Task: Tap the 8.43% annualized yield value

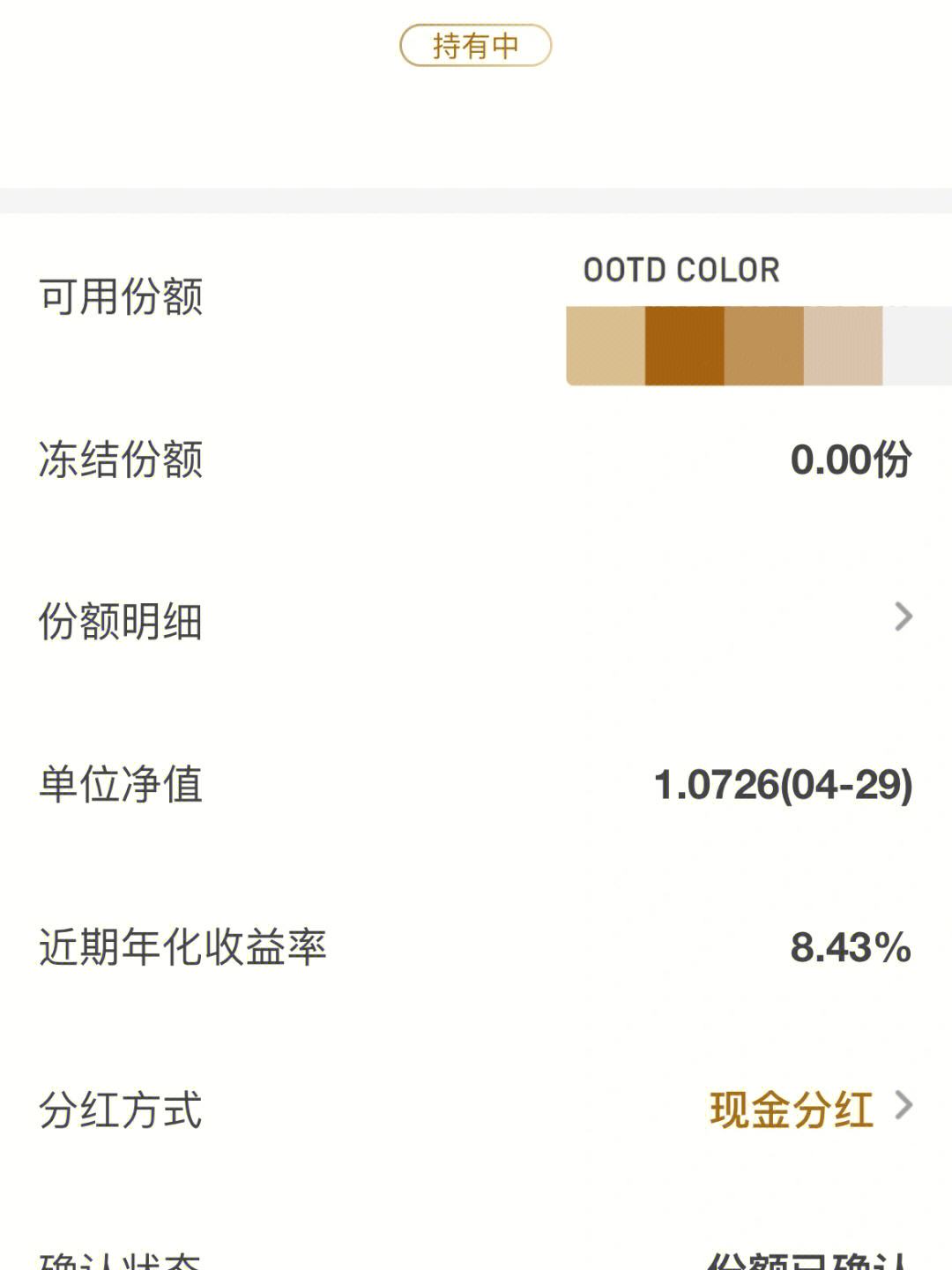Action: 851,947
